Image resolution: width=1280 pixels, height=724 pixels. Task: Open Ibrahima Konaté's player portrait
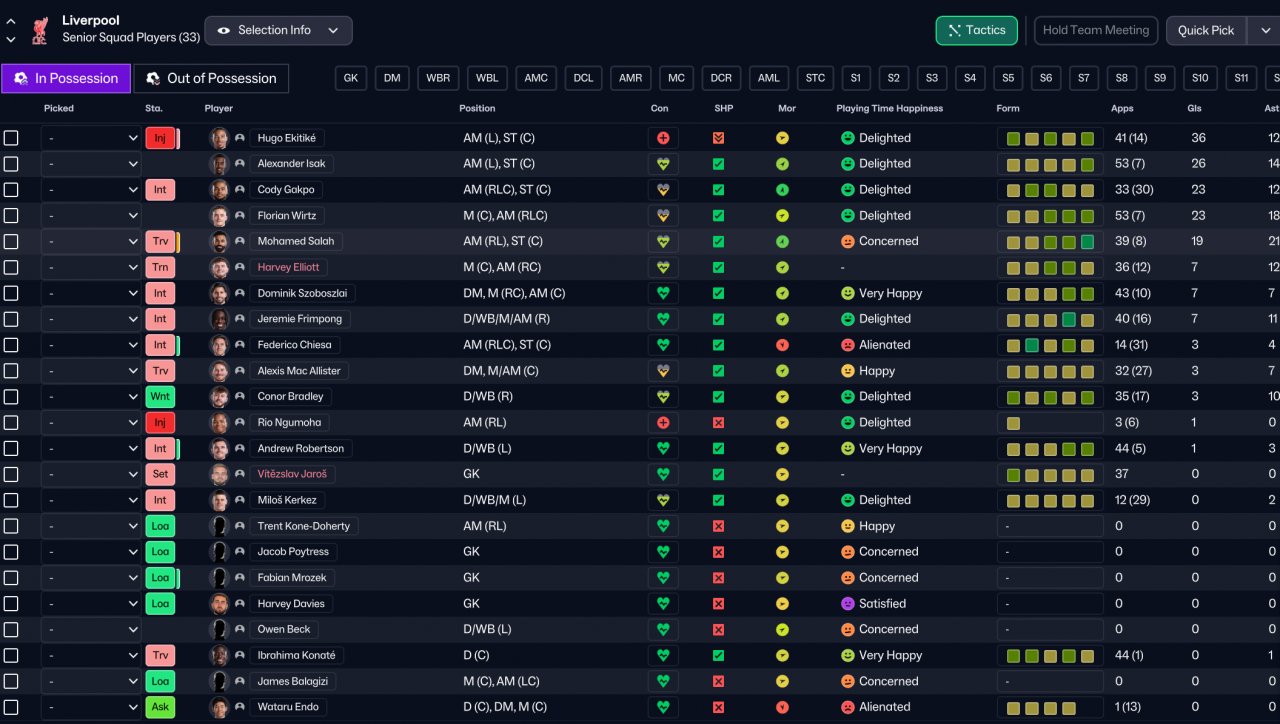(x=219, y=655)
